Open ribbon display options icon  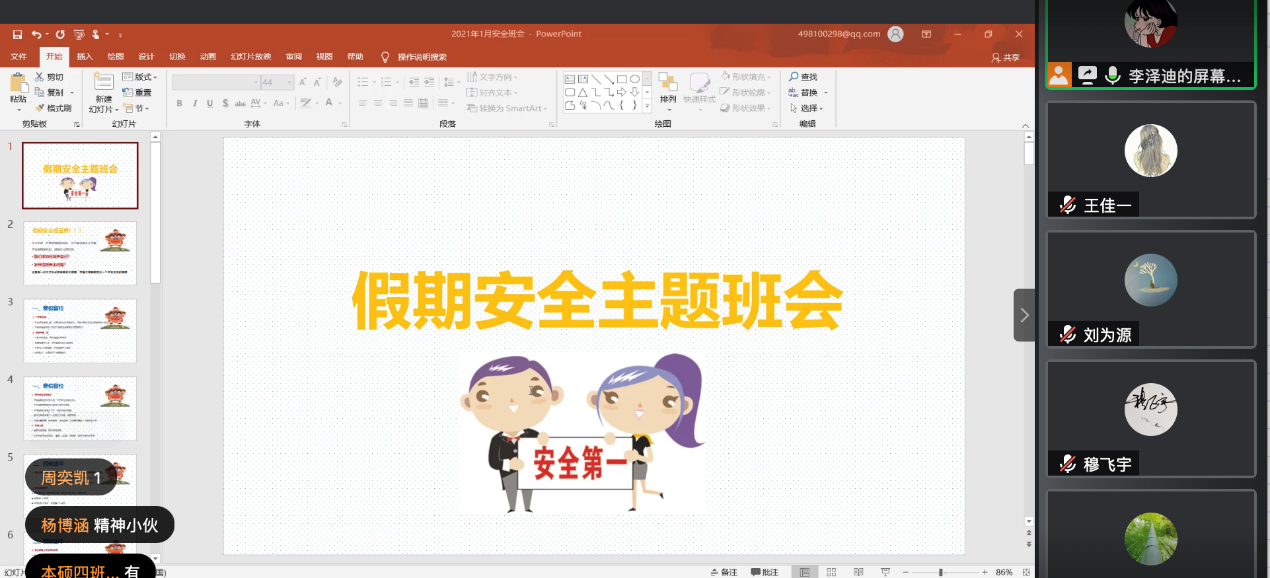(x=926, y=34)
